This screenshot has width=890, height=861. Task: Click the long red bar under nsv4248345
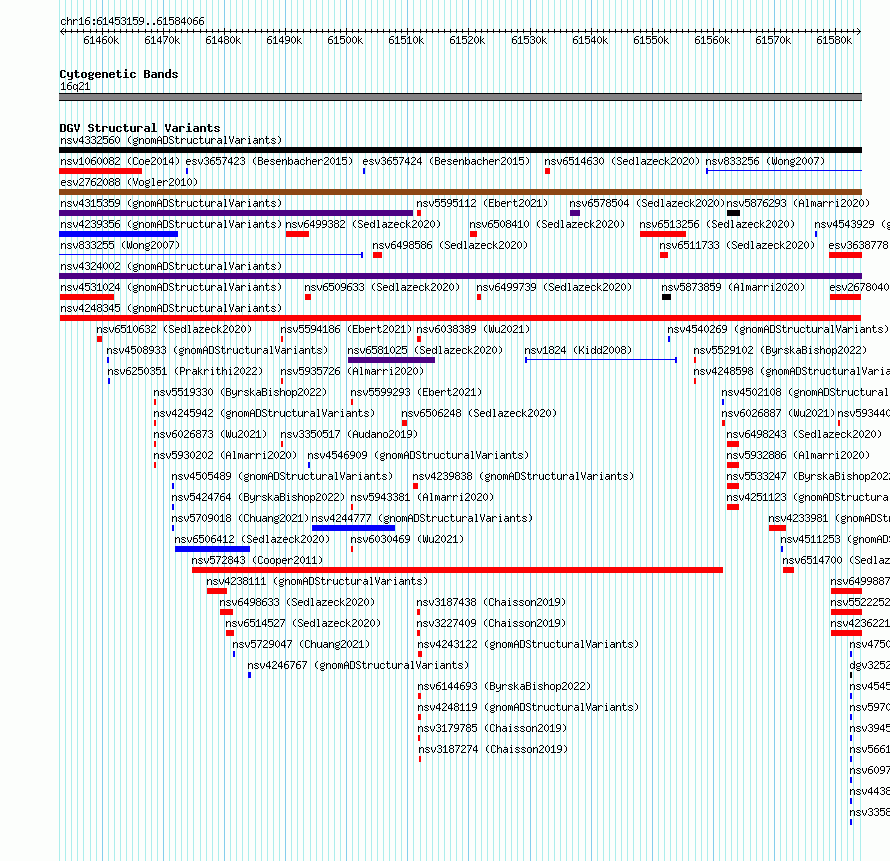tap(460, 318)
